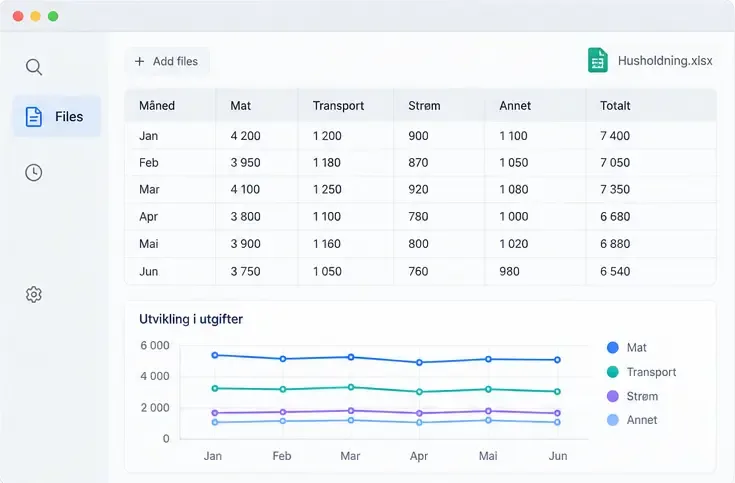735x483 pixels.
Task: Click the red close window button
Action: click(18, 16)
